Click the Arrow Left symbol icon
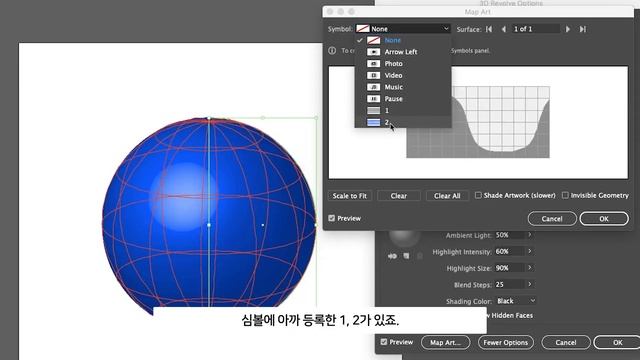 [x=373, y=52]
